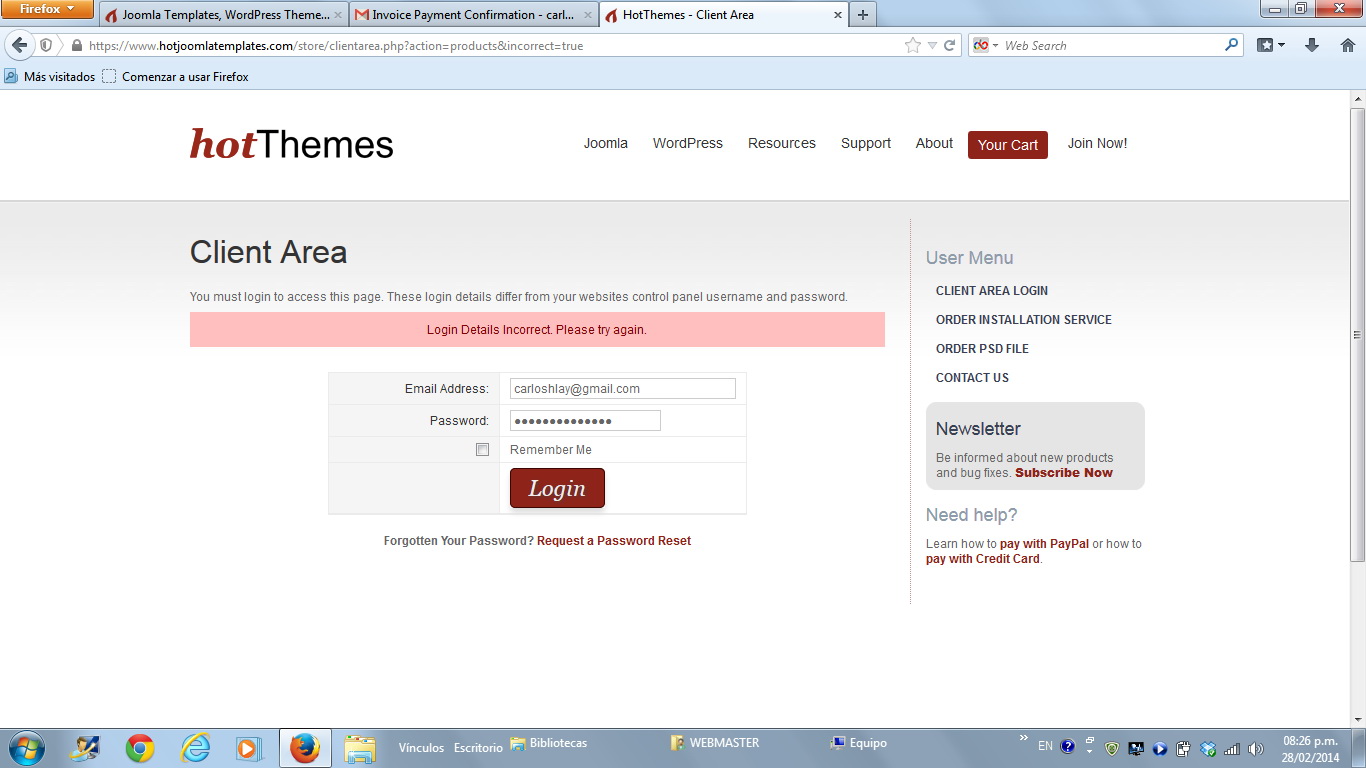Click the pay with Credit Card link

983,559
